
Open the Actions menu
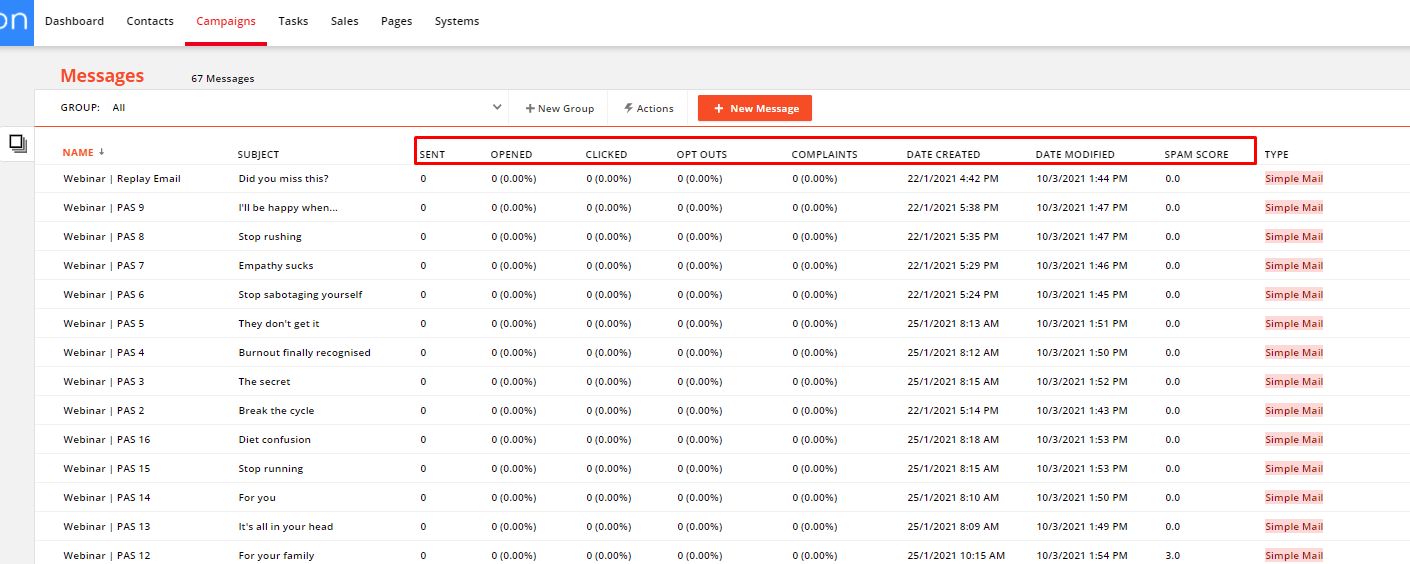[649, 108]
